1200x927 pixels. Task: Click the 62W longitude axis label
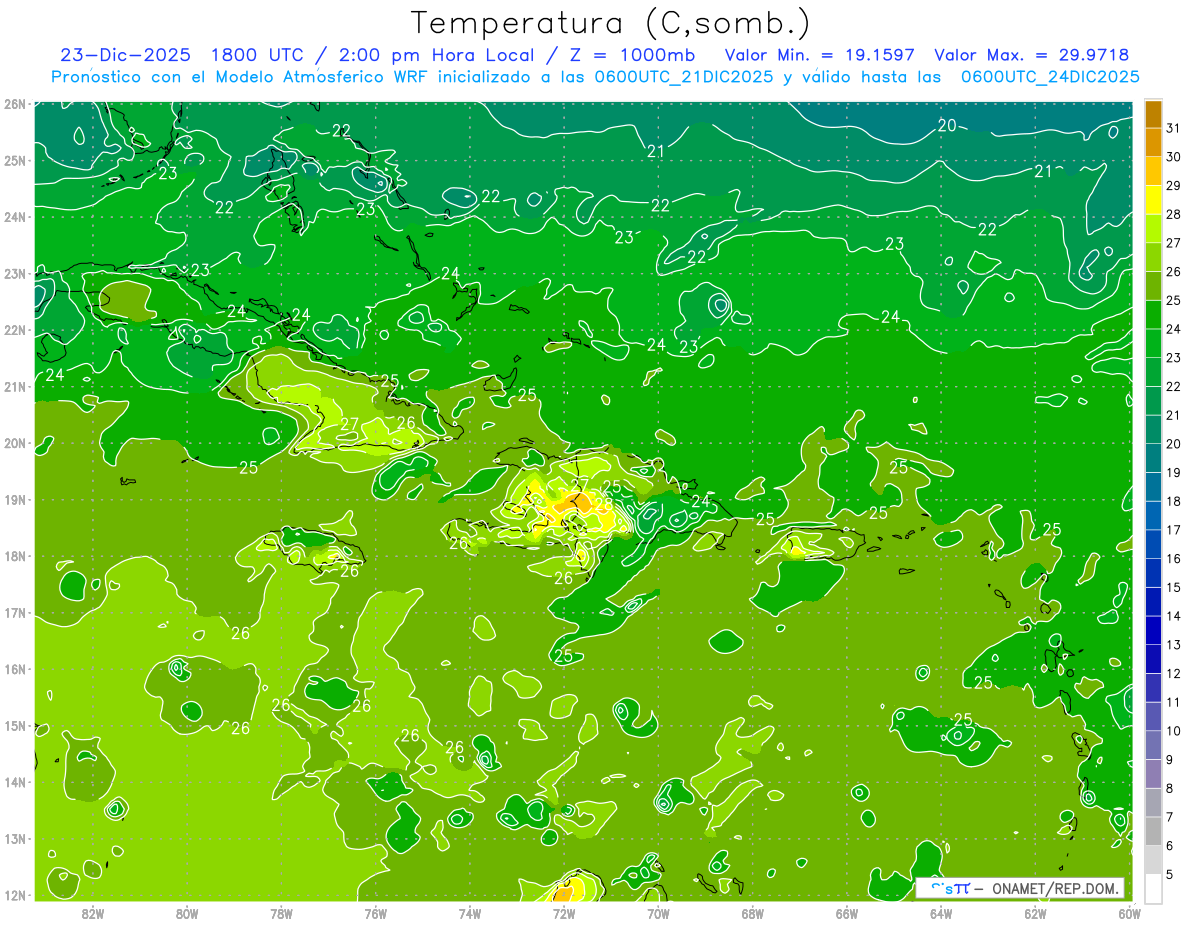pos(1035,912)
